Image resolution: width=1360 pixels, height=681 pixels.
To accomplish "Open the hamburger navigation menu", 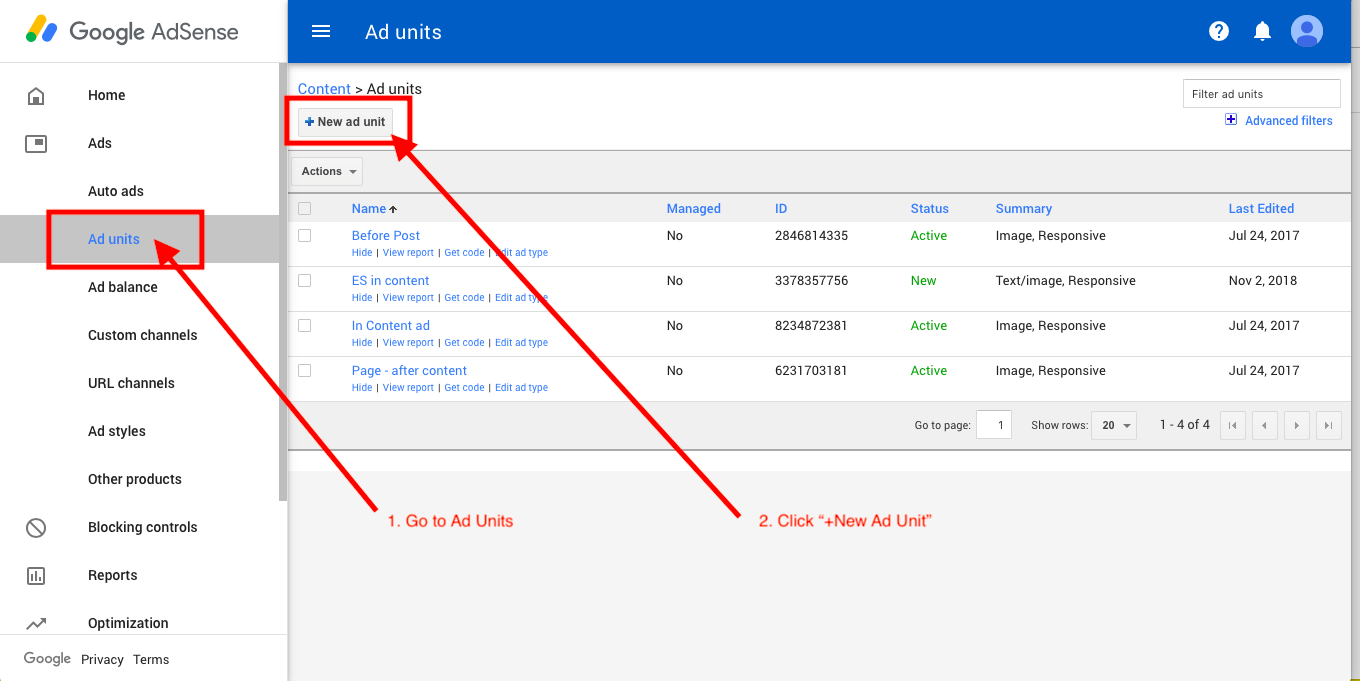I will [321, 31].
